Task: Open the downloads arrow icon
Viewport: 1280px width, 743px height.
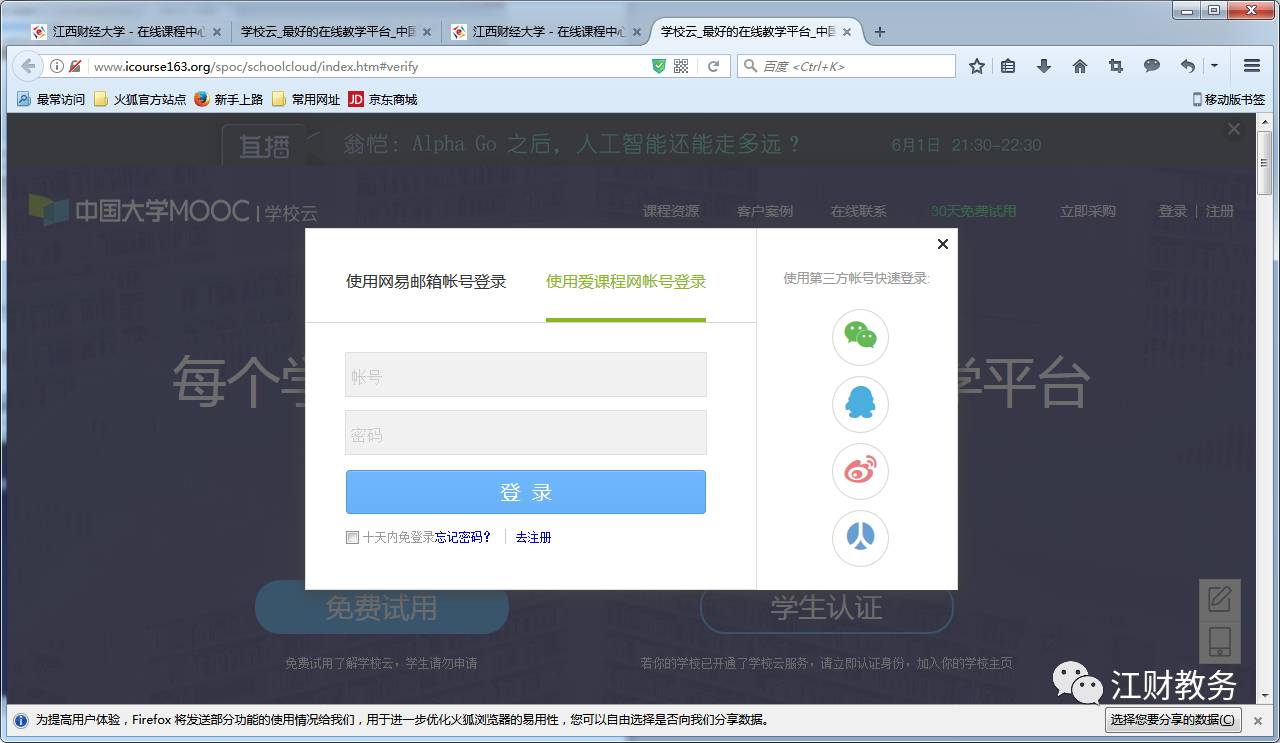Action: pyautogui.click(x=1044, y=66)
